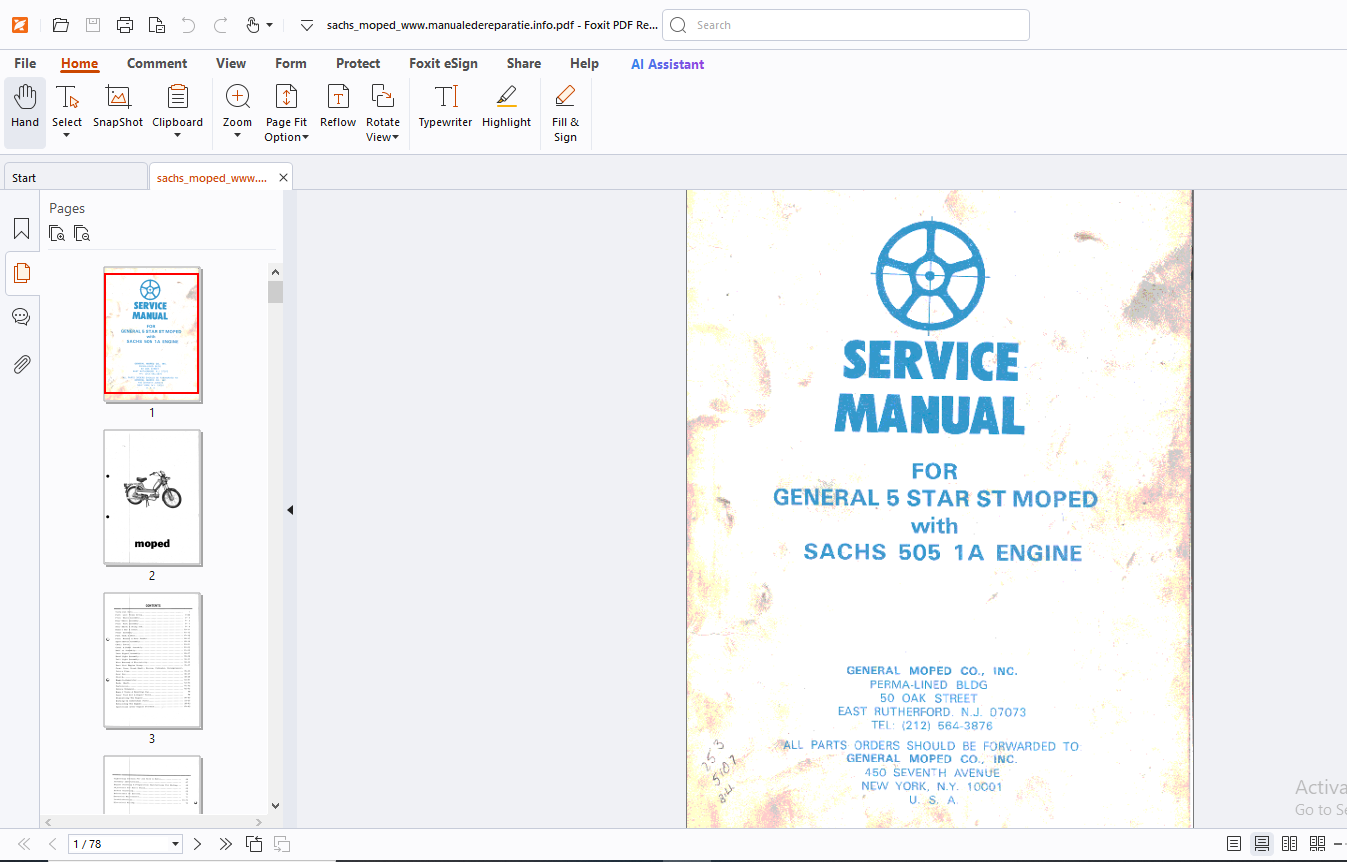Click the thumbnails panel scroll-left arrow

(x=48, y=821)
